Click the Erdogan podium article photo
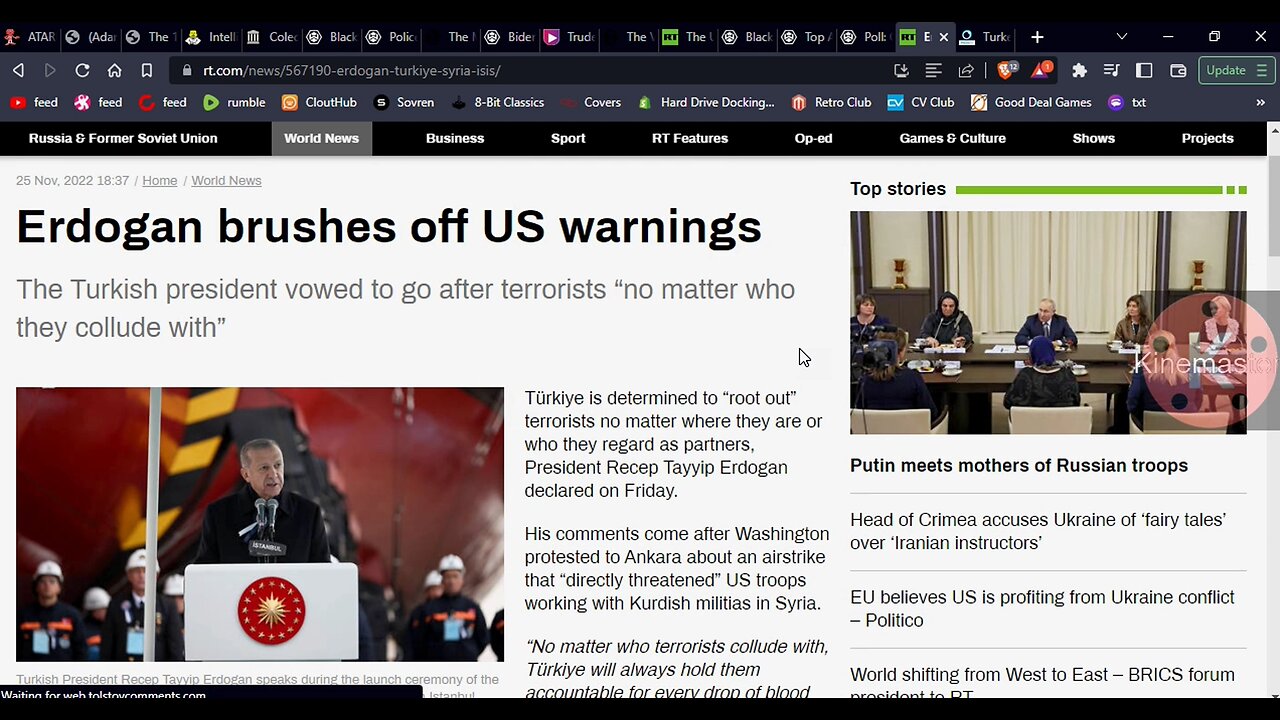This screenshot has height=720, width=1280. [x=260, y=524]
